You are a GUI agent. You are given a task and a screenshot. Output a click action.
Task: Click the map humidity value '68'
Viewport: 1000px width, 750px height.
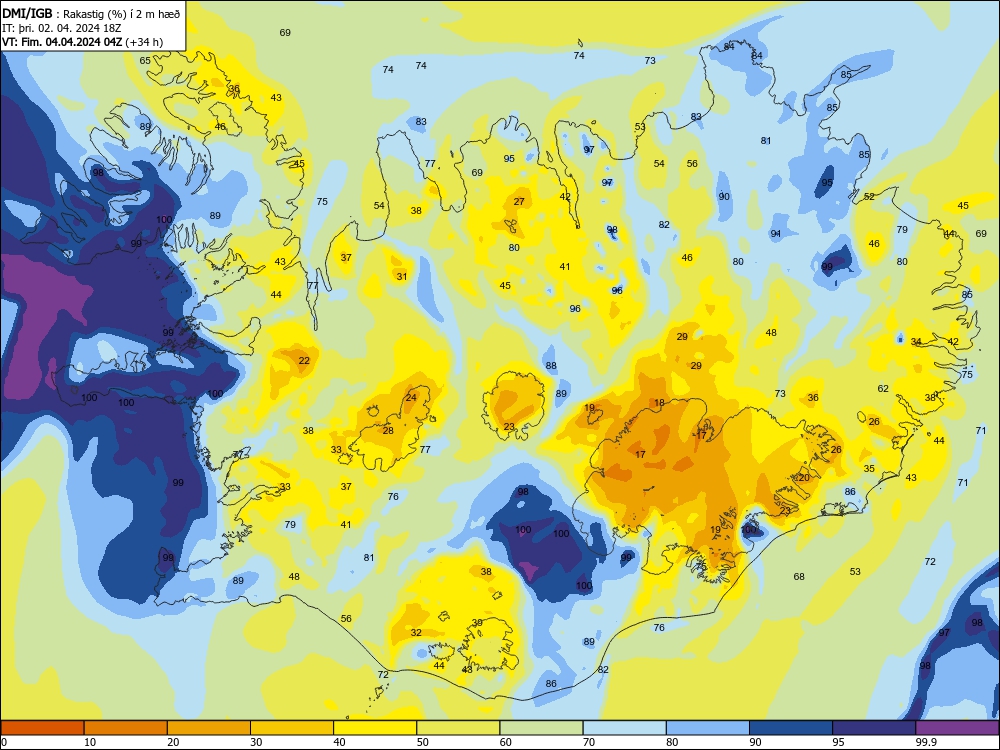(799, 577)
